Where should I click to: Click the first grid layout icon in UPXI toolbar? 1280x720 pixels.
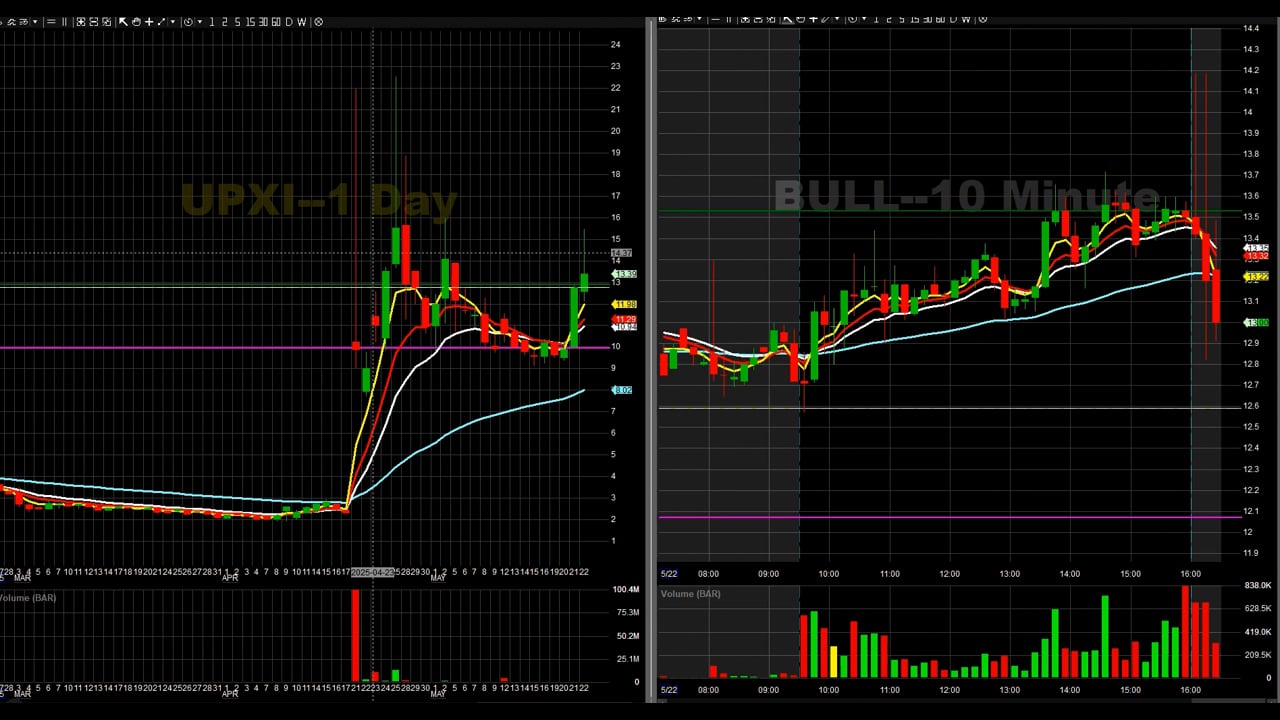coord(81,22)
